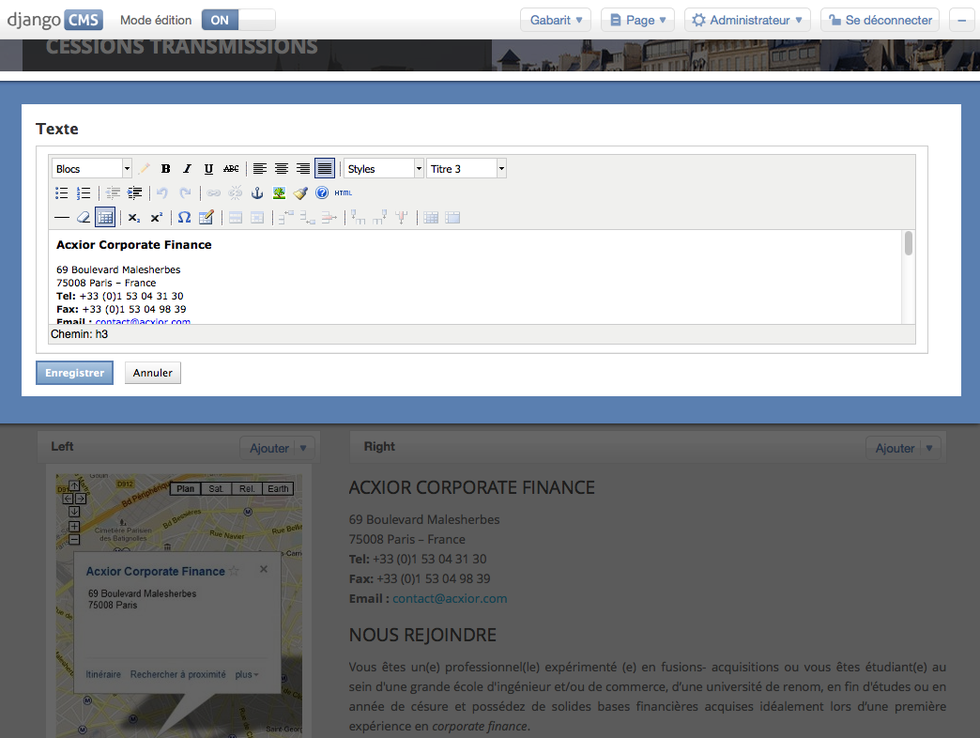Image resolution: width=980 pixels, height=738 pixels.
Task: Open the Page menu
Action: (x=637, y=20)
